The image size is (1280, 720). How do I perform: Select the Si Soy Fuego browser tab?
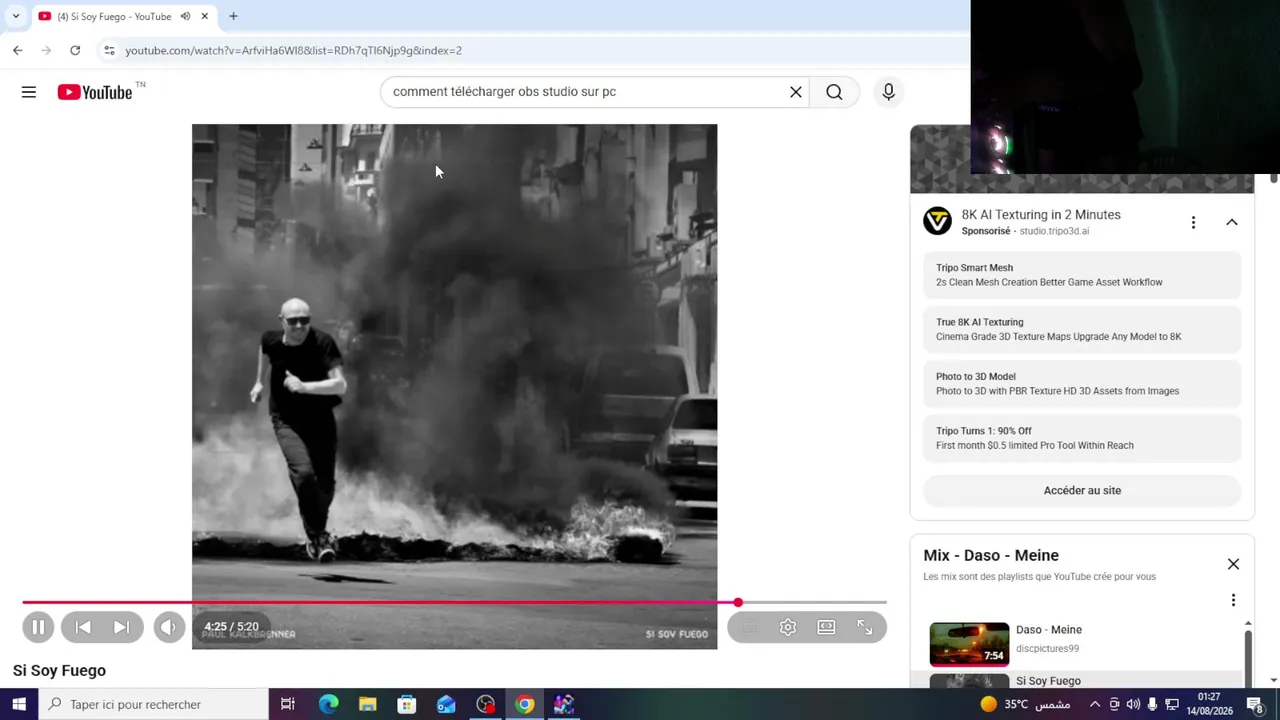point(114,16)
